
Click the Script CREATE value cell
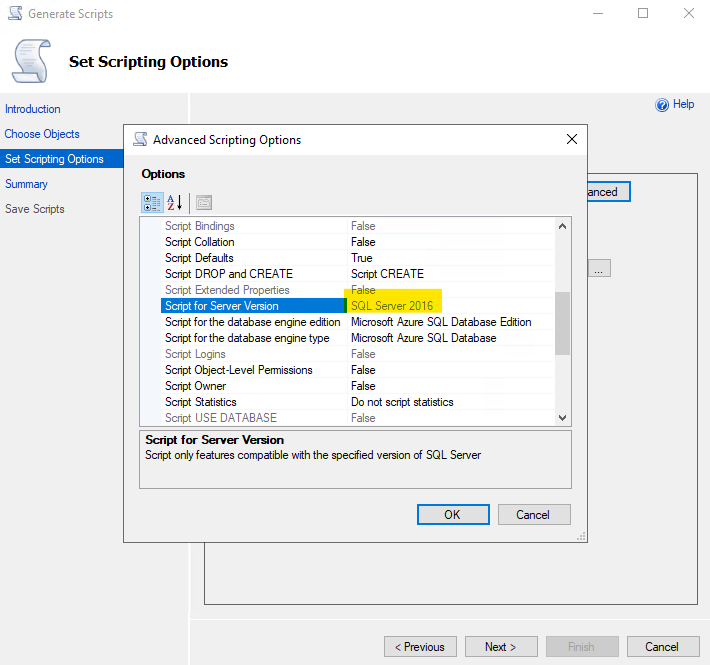point(451,274)
